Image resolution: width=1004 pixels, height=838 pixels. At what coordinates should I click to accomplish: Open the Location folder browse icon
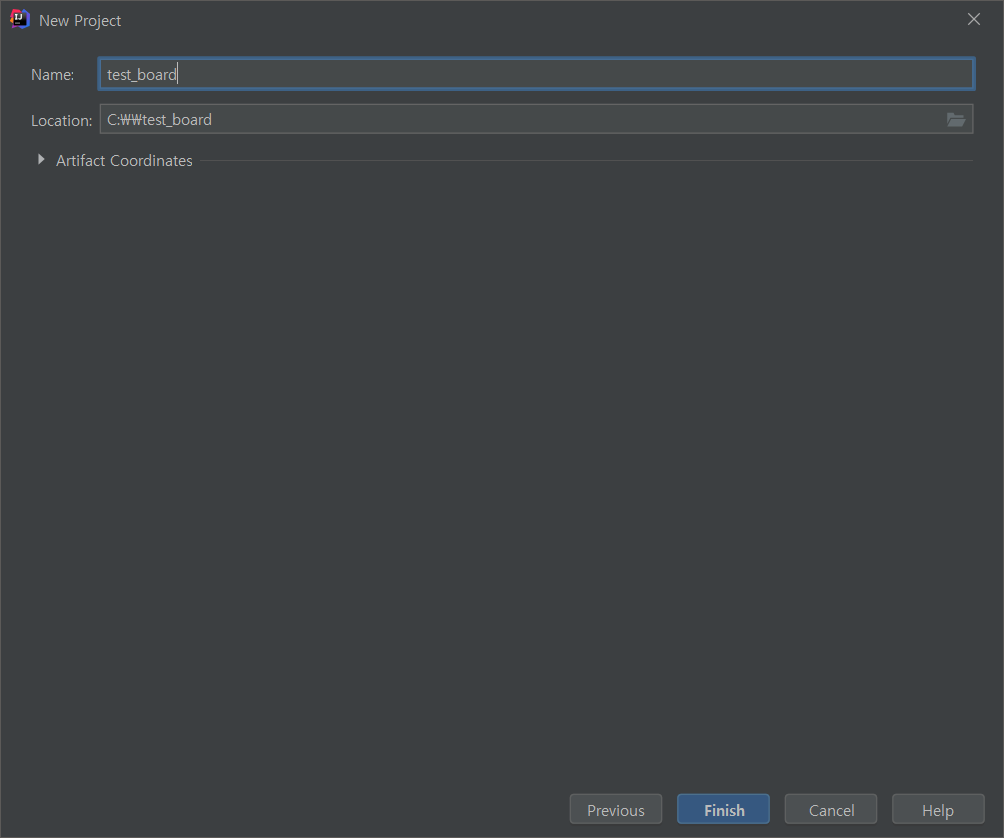point(955,120)
